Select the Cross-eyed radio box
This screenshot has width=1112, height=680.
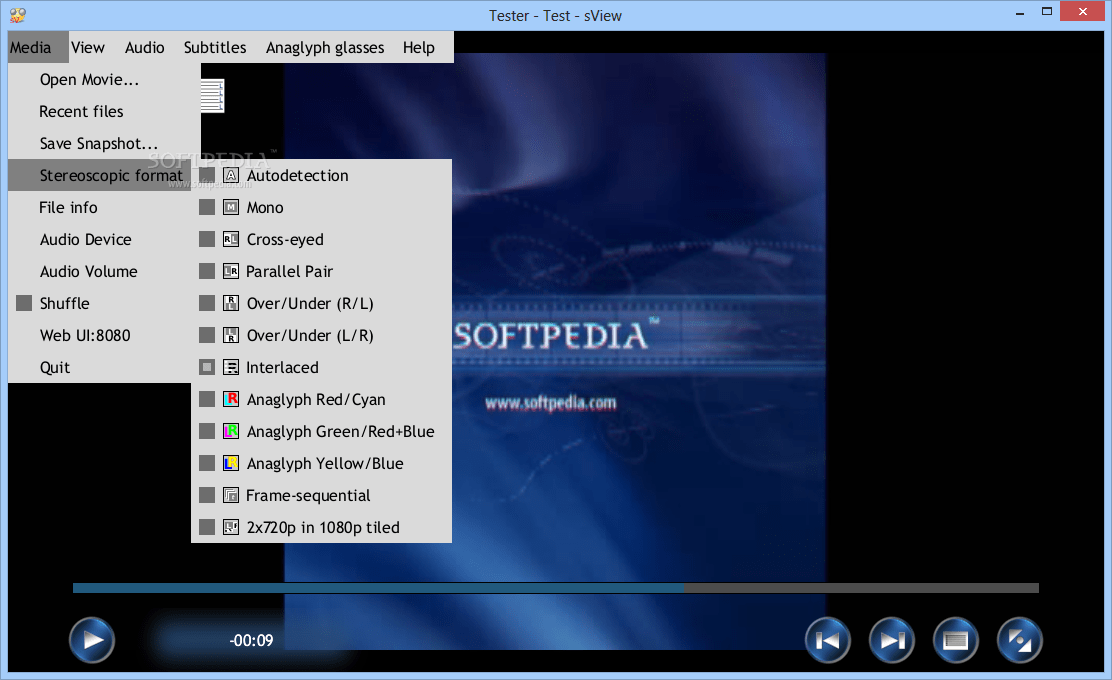(207, 239)
